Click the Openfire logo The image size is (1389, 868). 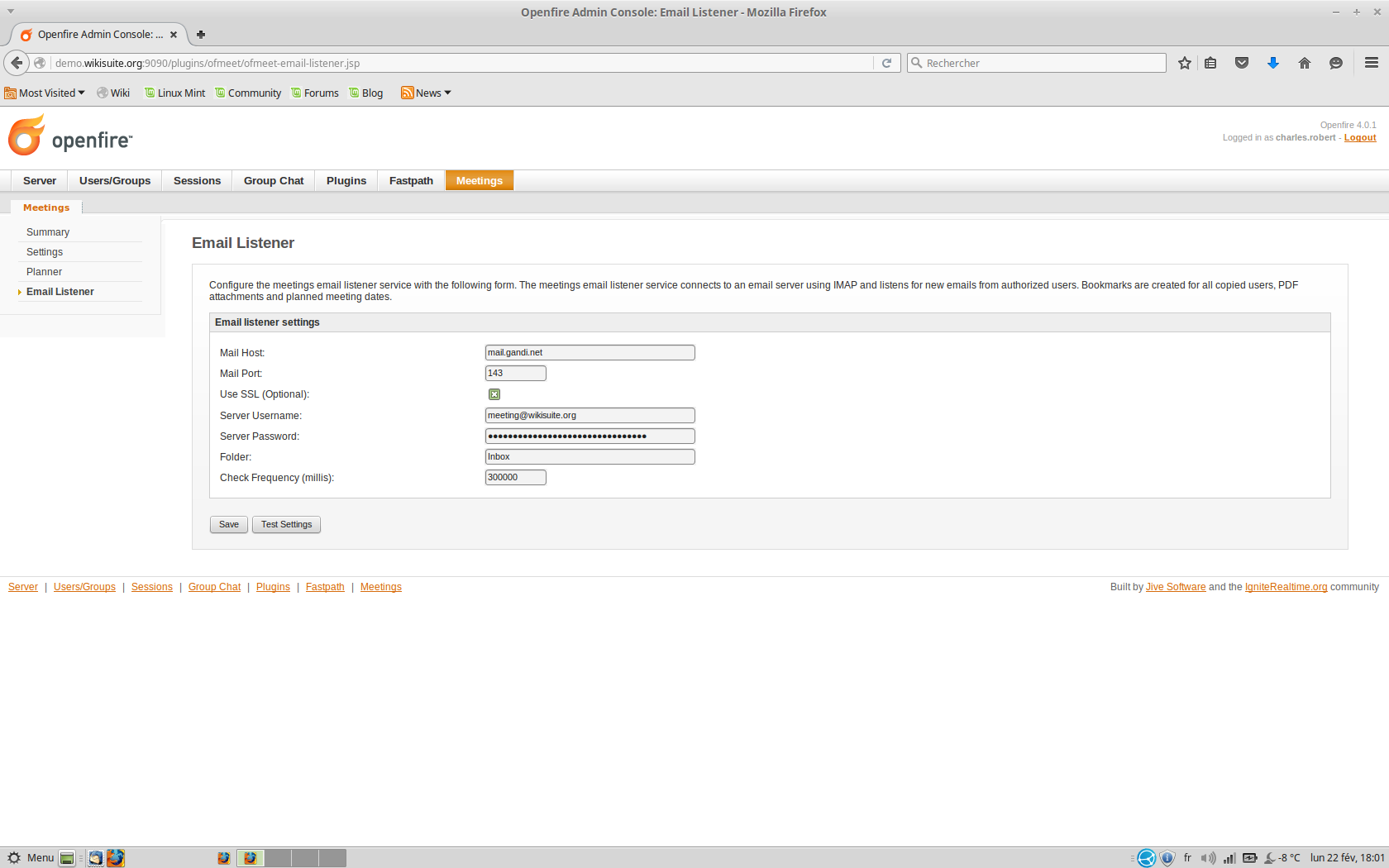point(70,136)
